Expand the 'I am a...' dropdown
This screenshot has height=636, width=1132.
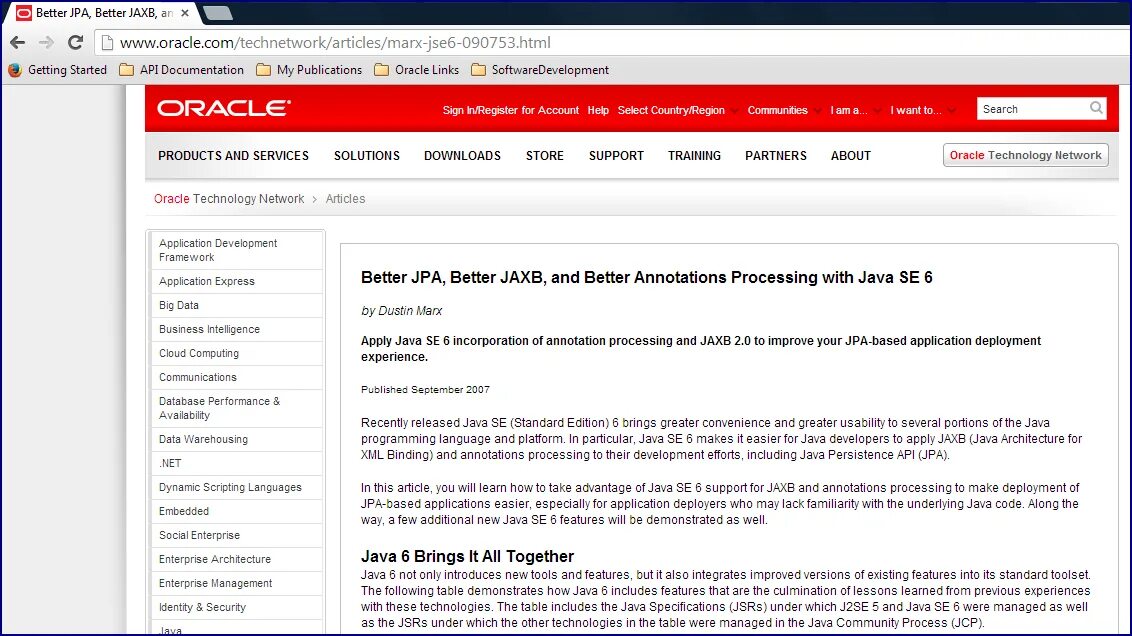tap(855, 110)
